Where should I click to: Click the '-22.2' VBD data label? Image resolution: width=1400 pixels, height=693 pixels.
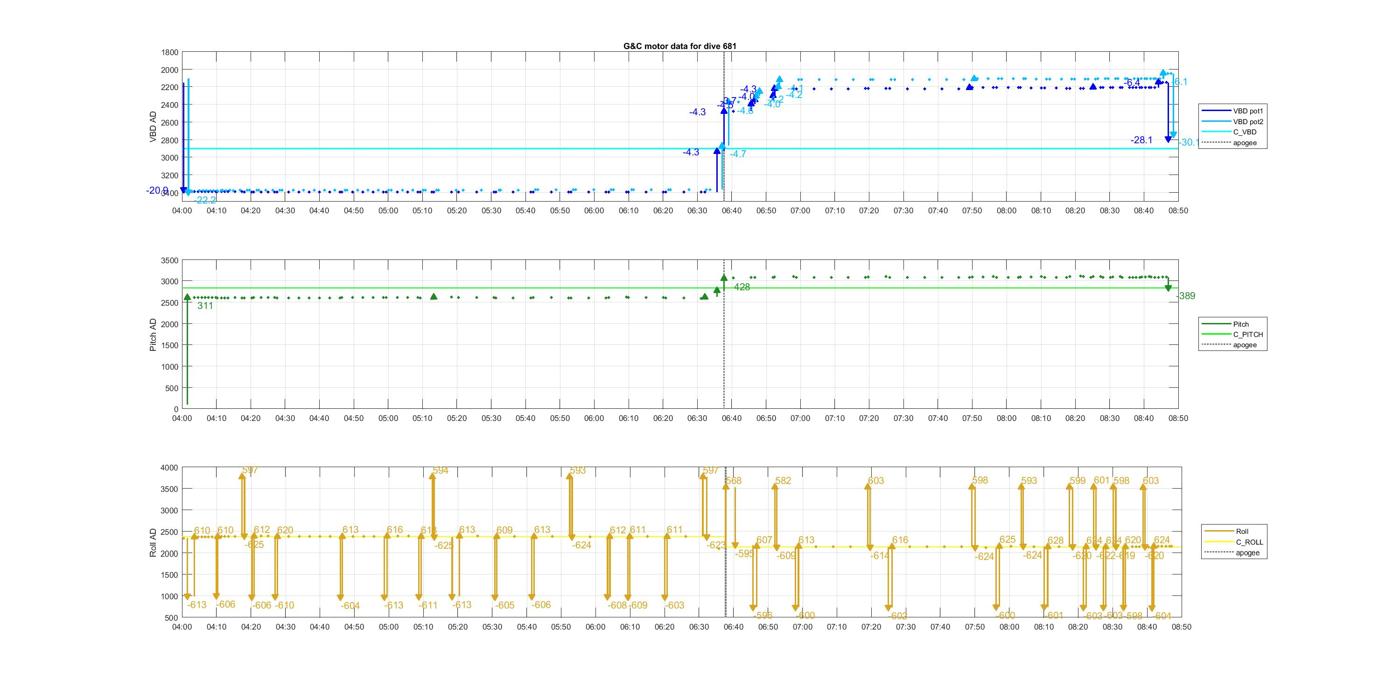pyautogui.click(x=205, y=201)
